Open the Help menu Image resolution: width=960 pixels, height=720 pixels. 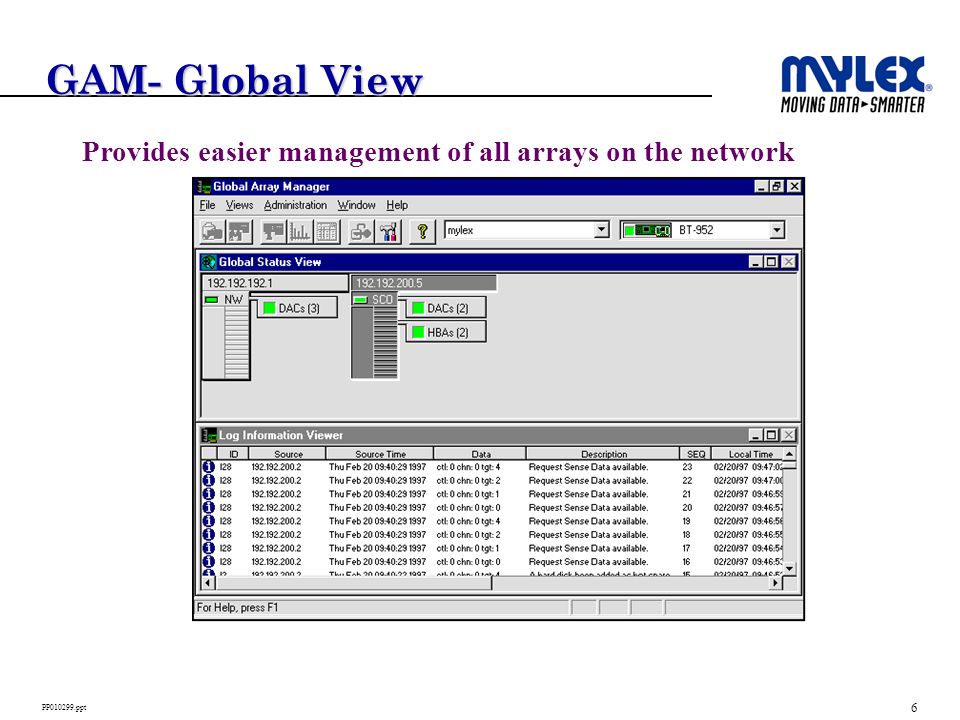[x=397, y=205]
